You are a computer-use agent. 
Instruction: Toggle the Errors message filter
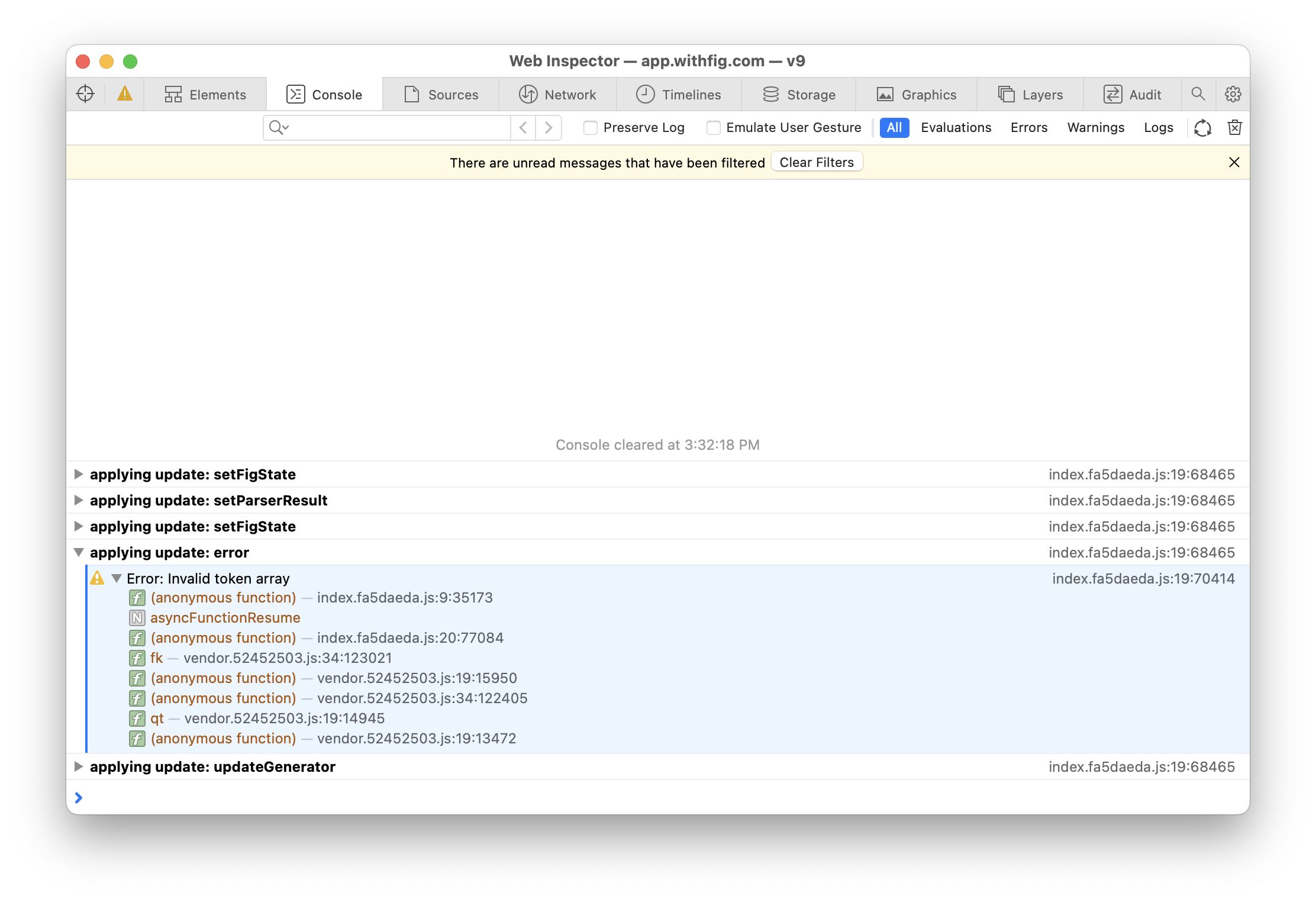point(1029,128)
